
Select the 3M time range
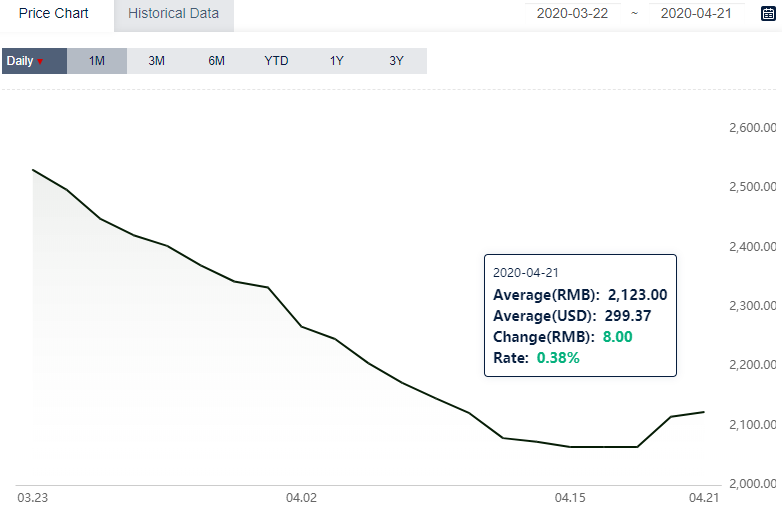tap(157, 61)
